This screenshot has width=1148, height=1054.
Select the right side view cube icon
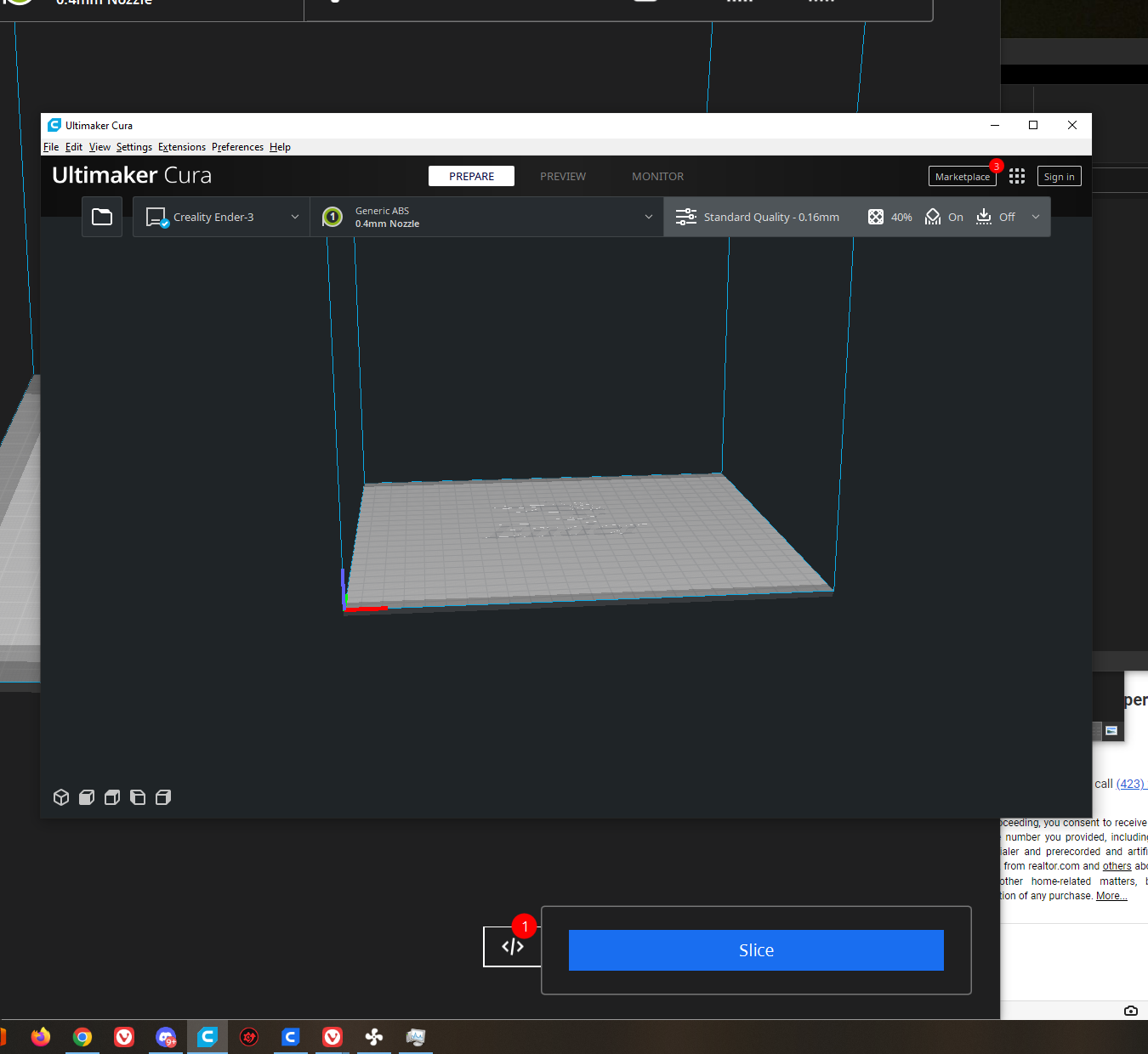click(x=163, y=797)
